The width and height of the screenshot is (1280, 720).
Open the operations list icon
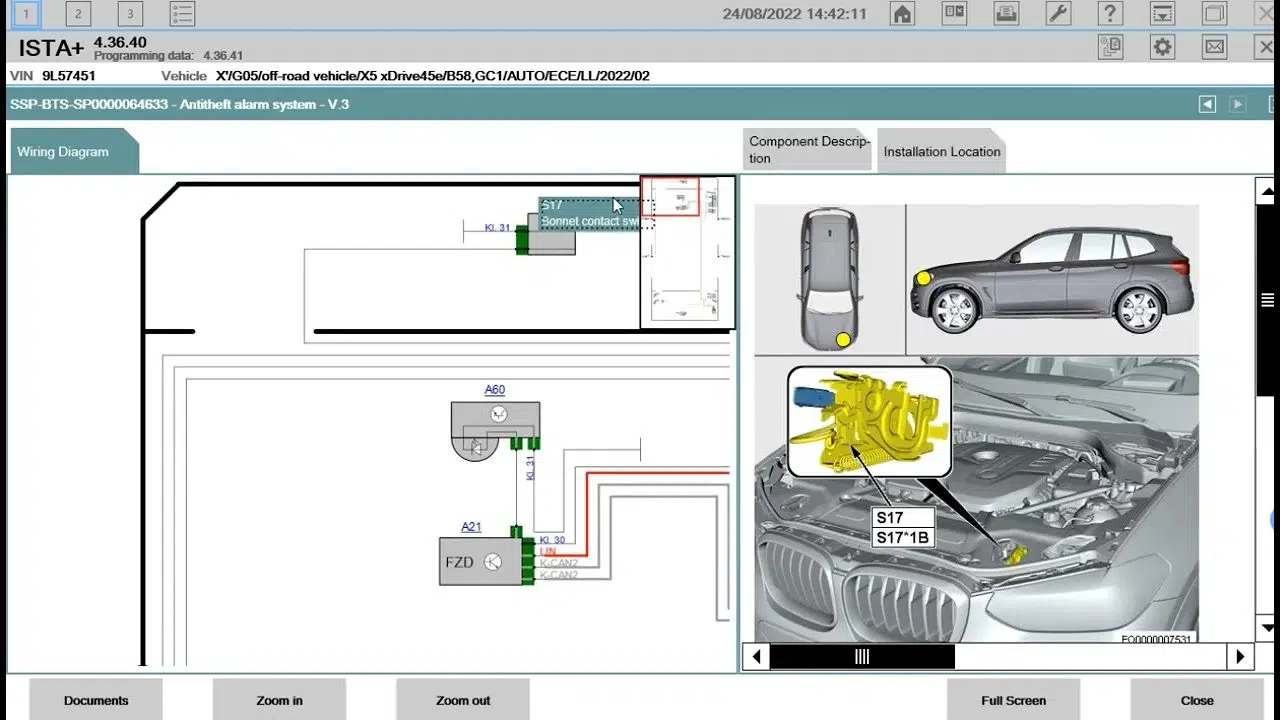pos(182,14)
